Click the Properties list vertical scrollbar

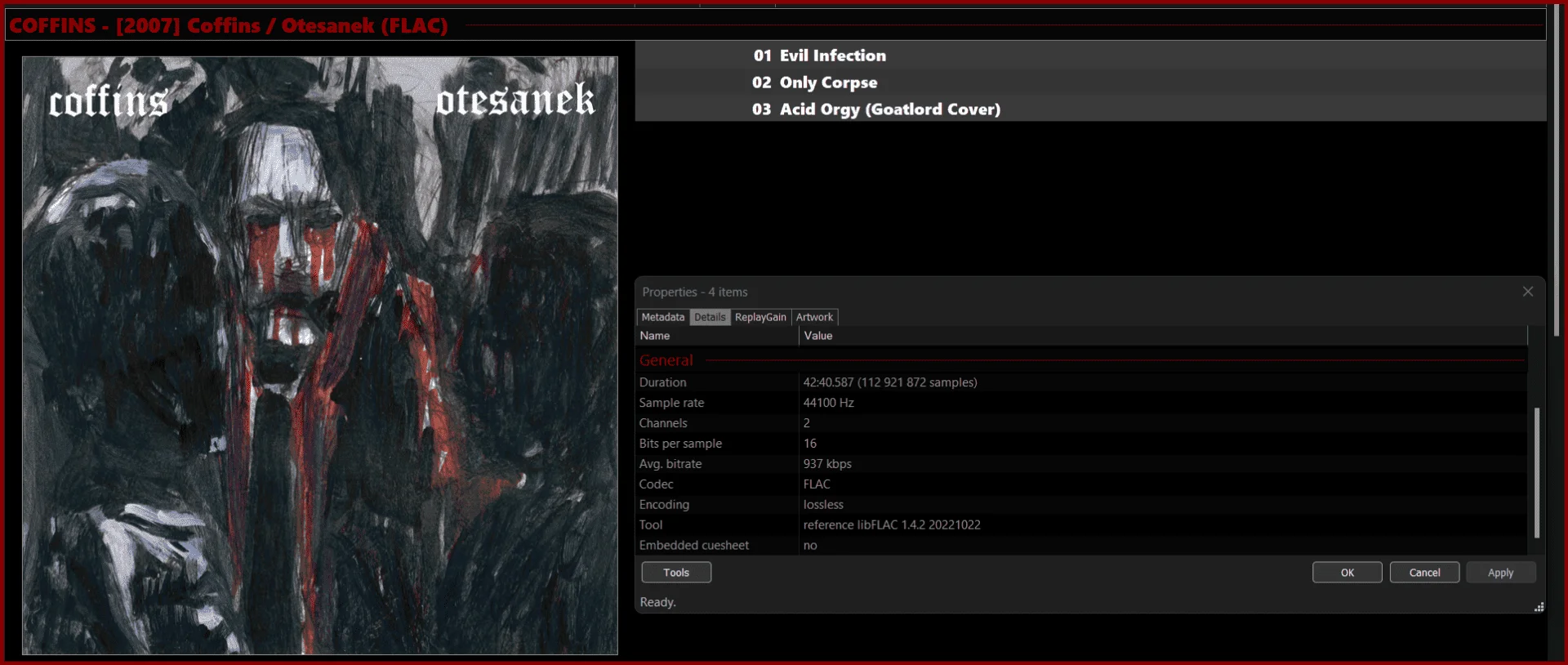[x=1536, y=472]
